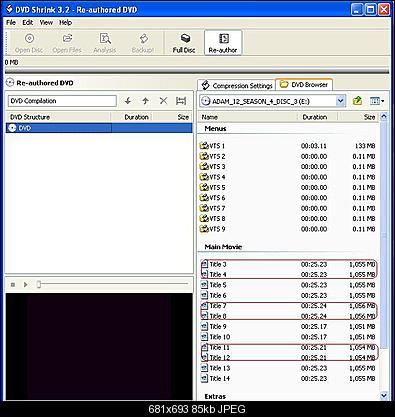Select the VTS 6 menu item
The width and height of the screenshot is (395, 417).
click(x=288, y=198)
